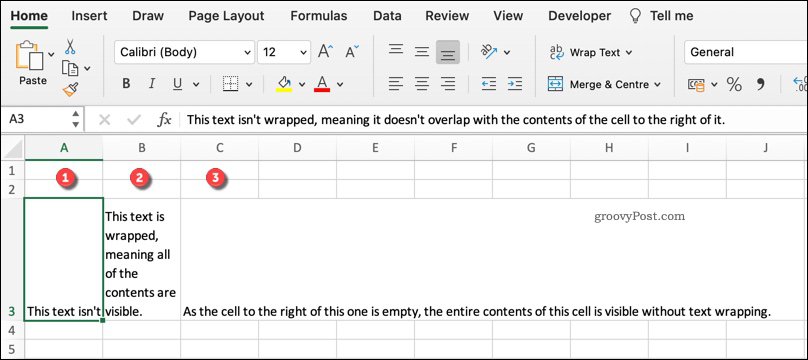Open the currency format dropdown arrow
This screenshot has width=808, height=360.
(714, 84)
